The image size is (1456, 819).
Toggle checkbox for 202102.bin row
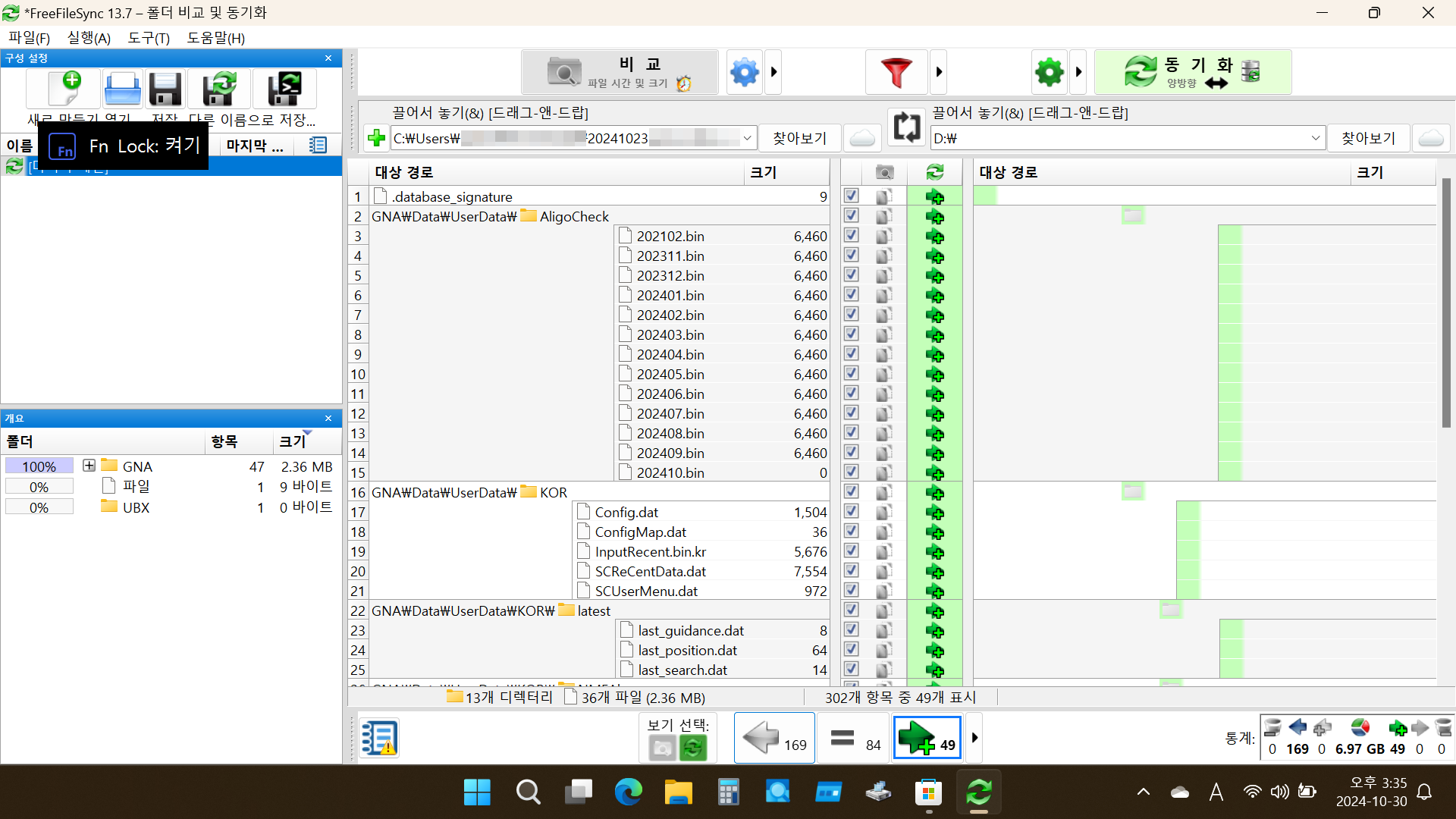(851, 235)
